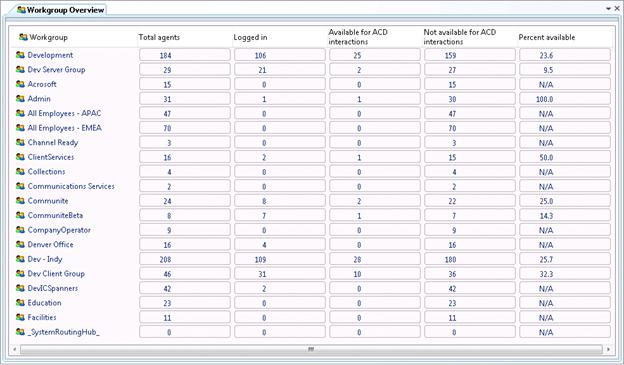
Task: Click the Education workgroup icon
Action: click(x=20, y=303)
